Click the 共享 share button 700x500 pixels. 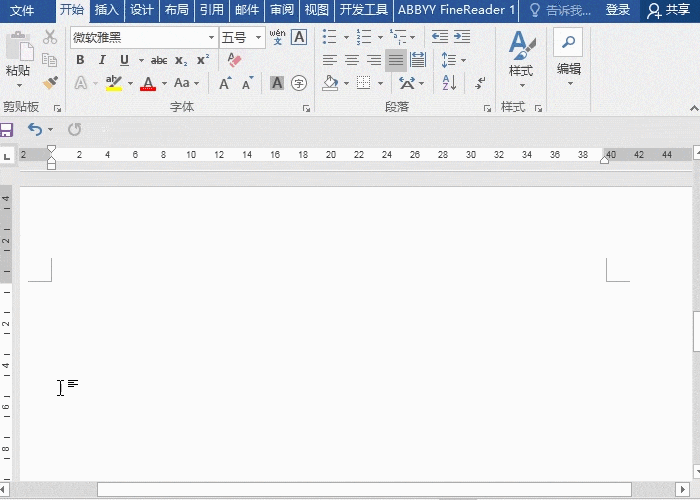click(669, 10)
